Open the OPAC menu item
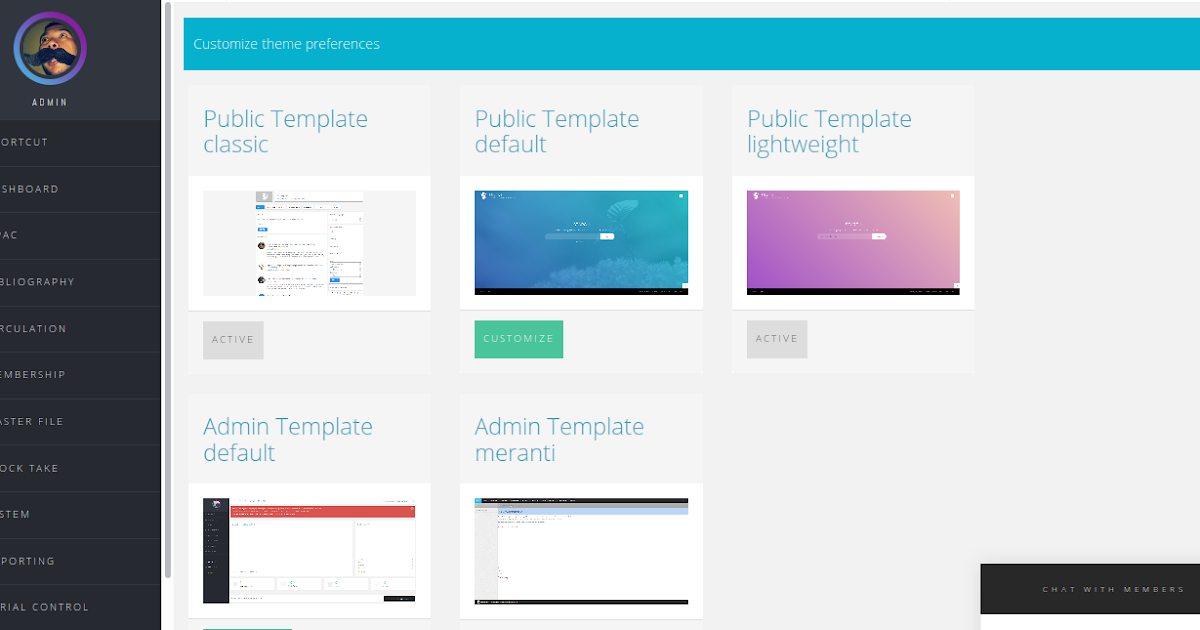The image size is (1200, 630). pos(40,235)
